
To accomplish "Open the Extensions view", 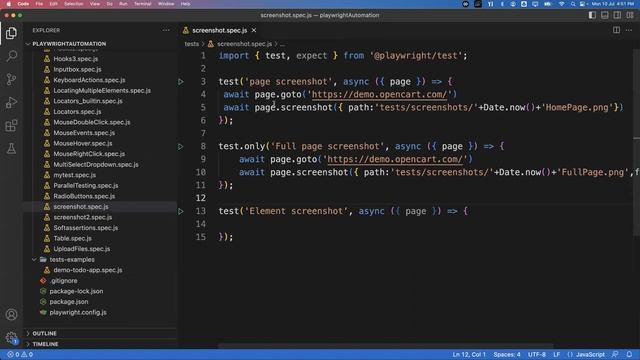I will tap(11, 125).
